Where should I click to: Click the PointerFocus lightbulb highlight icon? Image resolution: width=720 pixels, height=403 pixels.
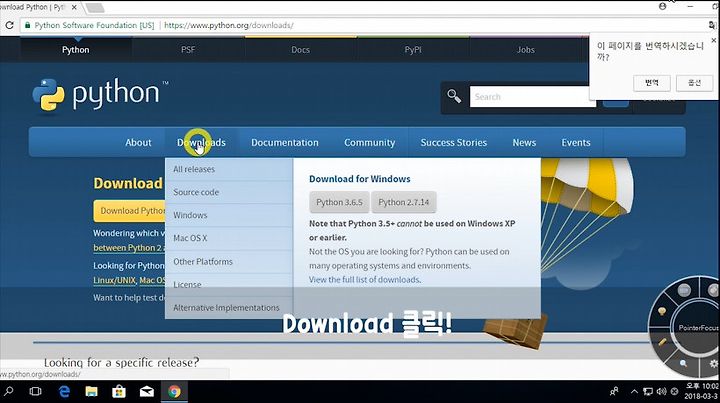click(x=662, y=312)
